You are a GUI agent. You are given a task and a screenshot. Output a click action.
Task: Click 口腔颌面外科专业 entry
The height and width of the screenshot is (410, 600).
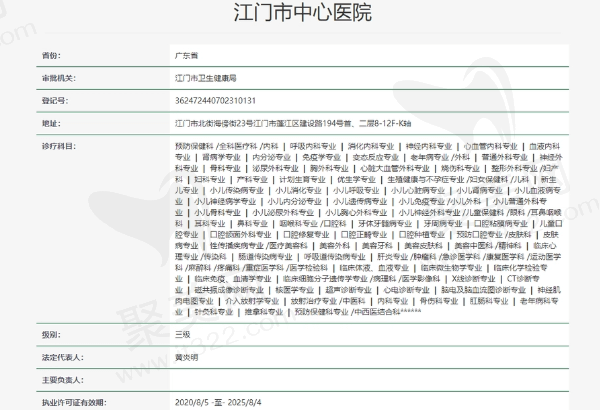pos(240,234)
